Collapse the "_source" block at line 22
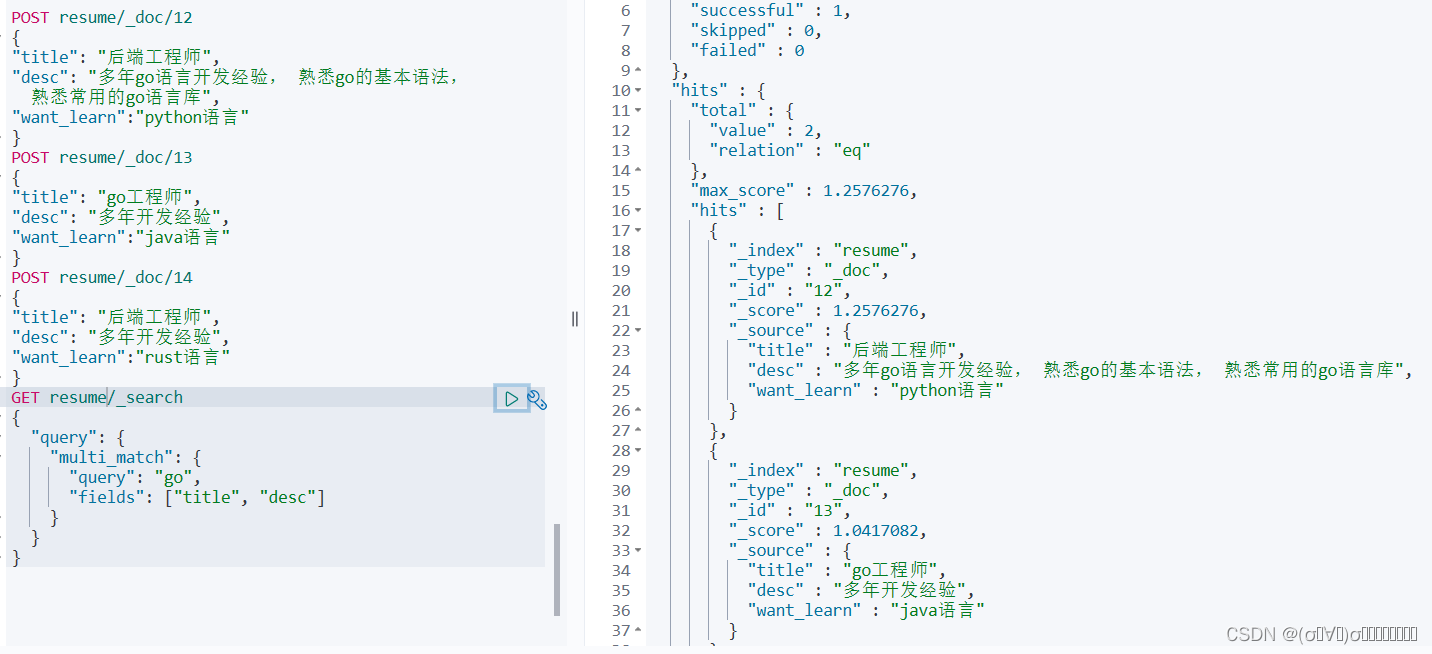Screen dimensions: 1432x654 click(x=640, y=331)
